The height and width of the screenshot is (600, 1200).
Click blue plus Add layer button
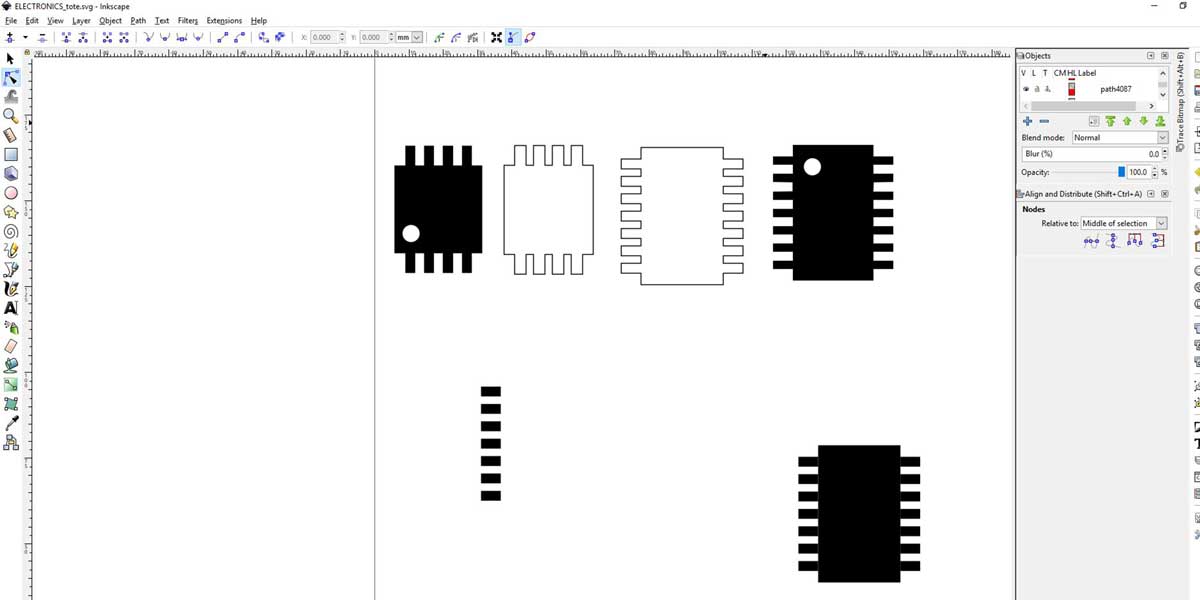click(1028, 121)
